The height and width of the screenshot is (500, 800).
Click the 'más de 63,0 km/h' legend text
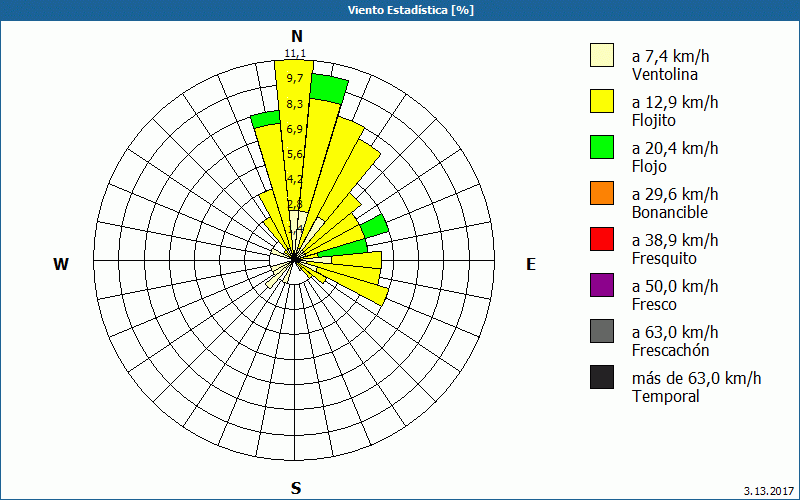pos(696,378)
